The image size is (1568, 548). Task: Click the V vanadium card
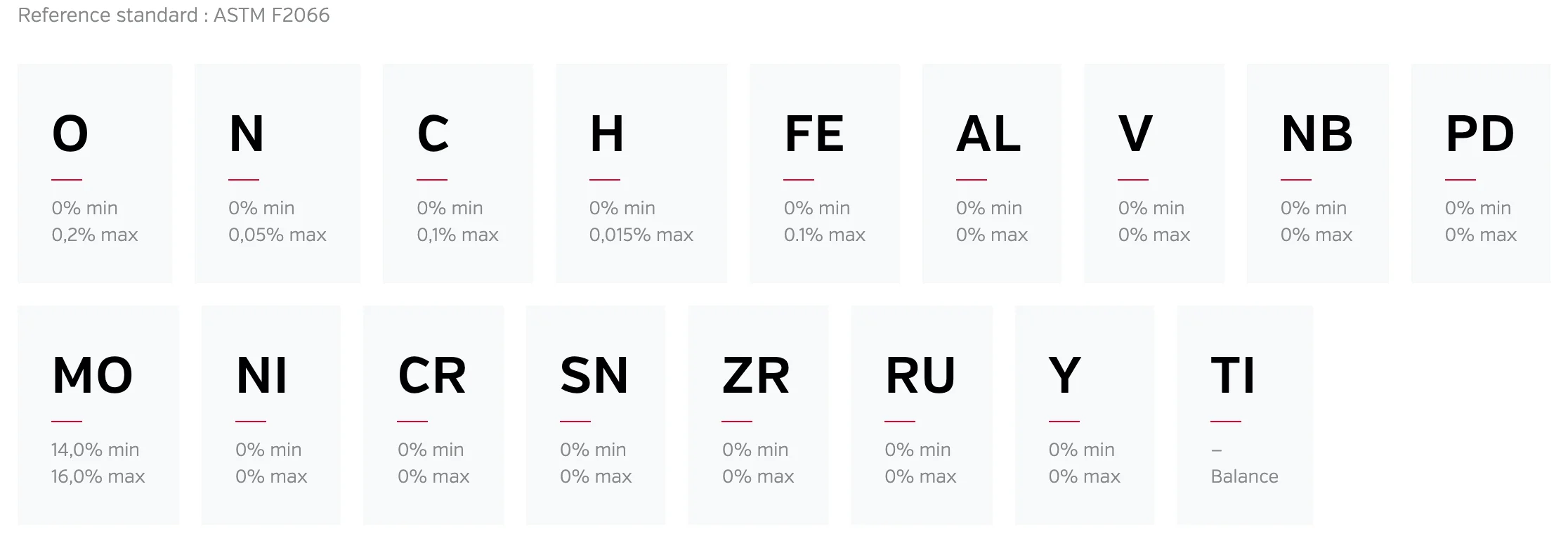click(1154, 174)
